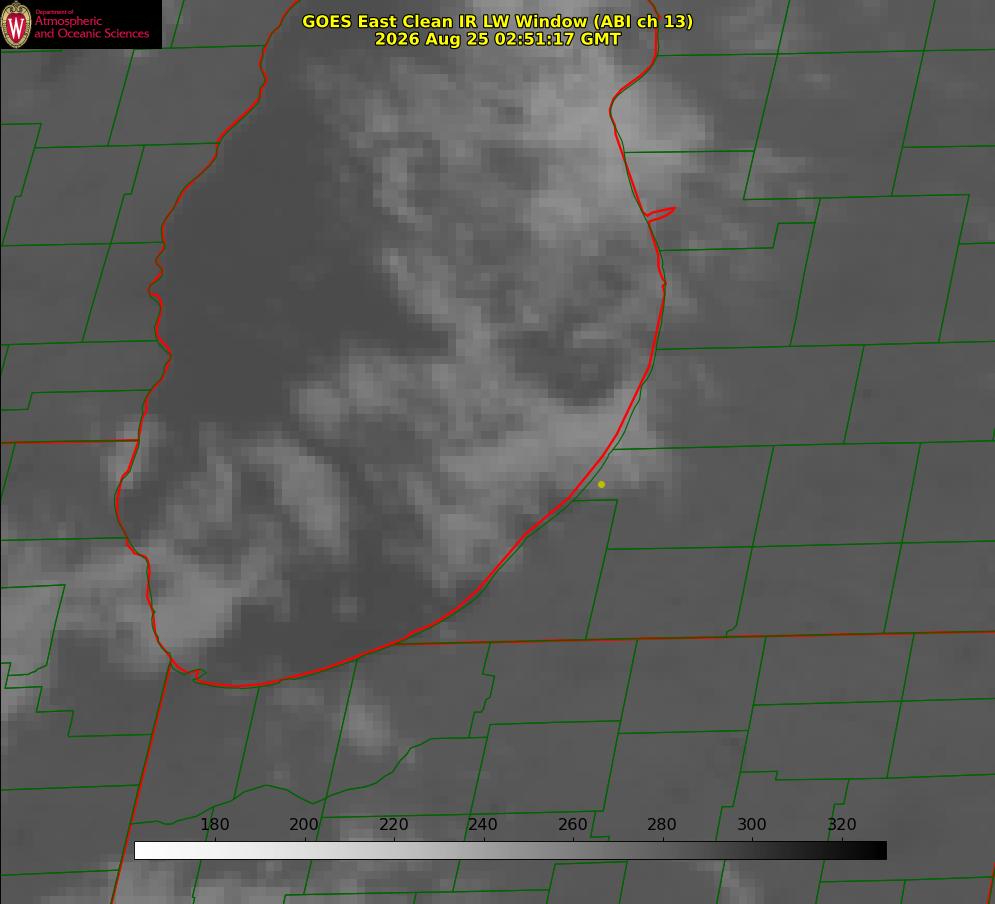This screenshot has width=995, height=904.
Task: Click the 180 colorbar tick label
Action: click(214, 824)
